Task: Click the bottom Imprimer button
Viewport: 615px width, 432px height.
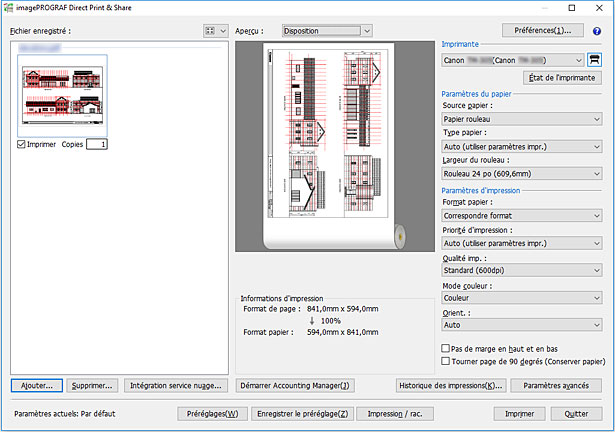Action: (518, 412)
